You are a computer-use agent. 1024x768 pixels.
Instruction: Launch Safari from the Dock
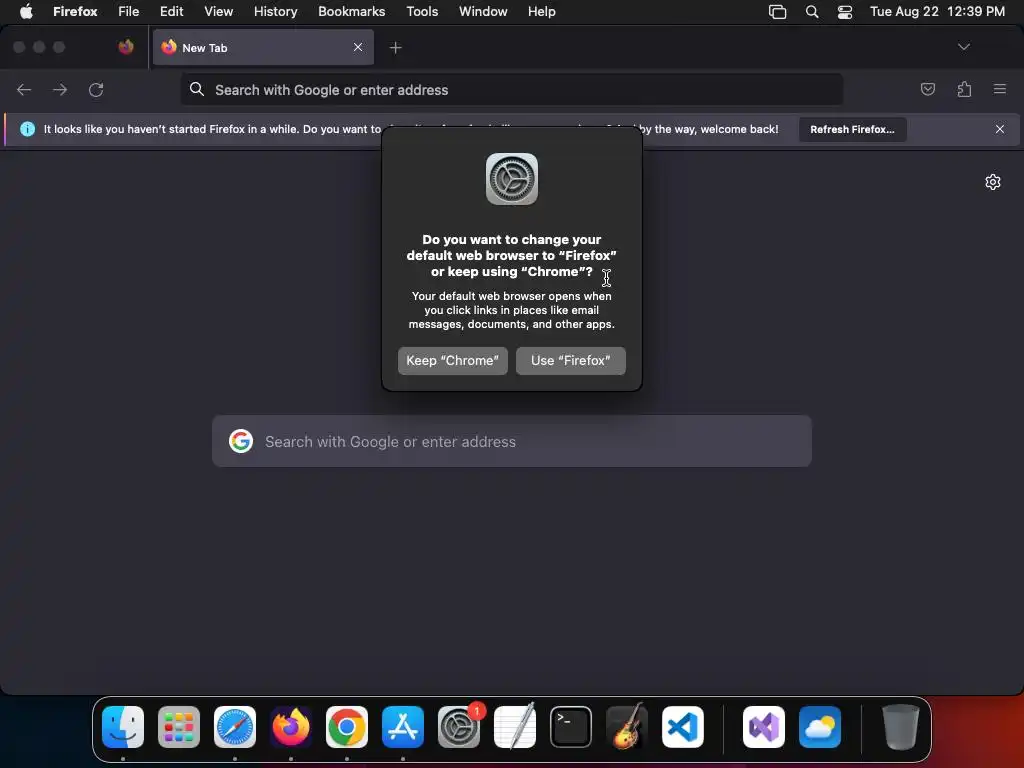pyautogui.click(x=235, y=727)
